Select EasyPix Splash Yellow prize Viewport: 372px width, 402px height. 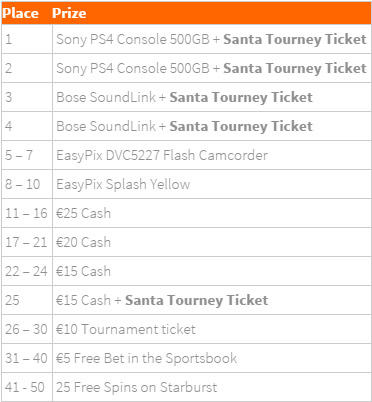click(123, 184)
